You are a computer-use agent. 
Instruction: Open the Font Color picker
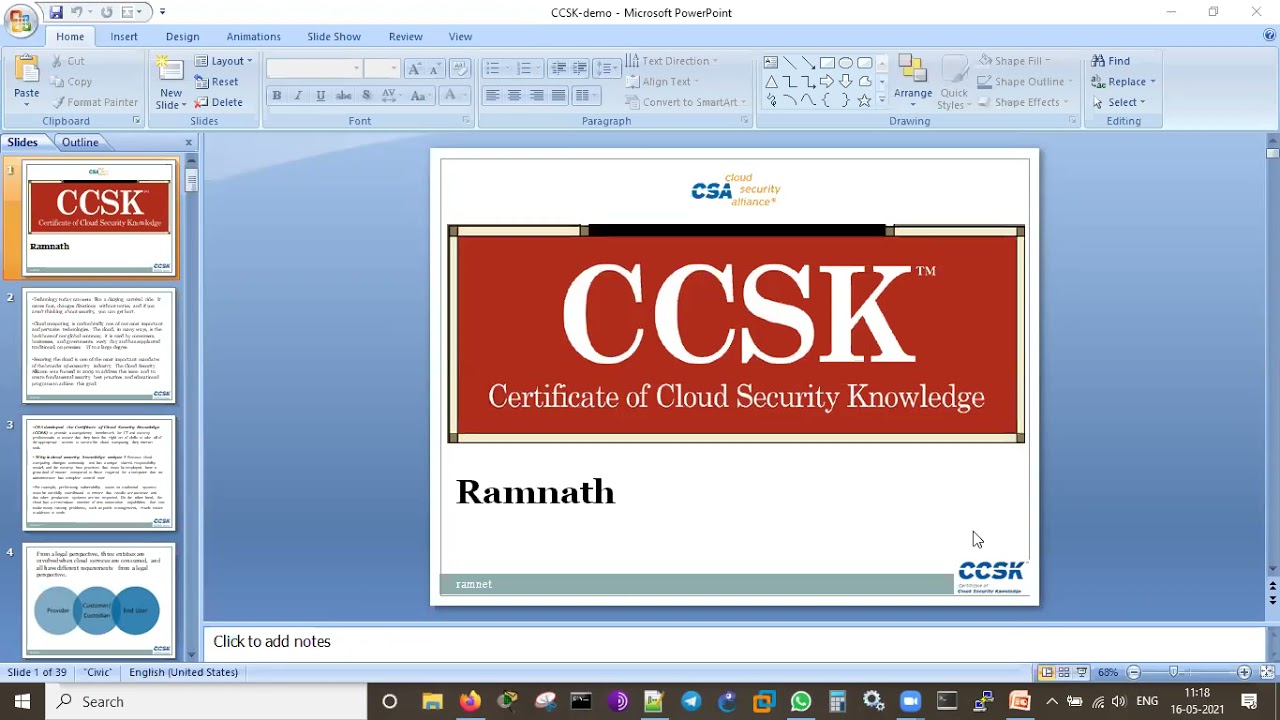pos(453,96)
